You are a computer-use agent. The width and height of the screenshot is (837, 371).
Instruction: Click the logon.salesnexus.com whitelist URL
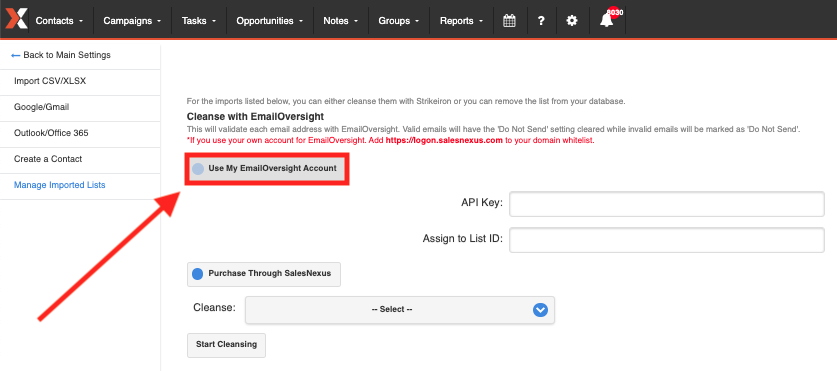pos(444,141)
